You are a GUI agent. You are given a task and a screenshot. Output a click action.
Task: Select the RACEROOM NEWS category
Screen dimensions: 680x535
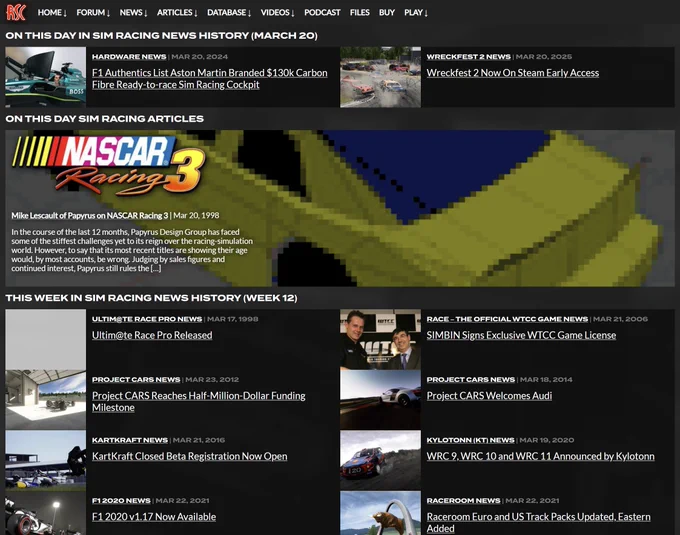[x=463, y=501]
